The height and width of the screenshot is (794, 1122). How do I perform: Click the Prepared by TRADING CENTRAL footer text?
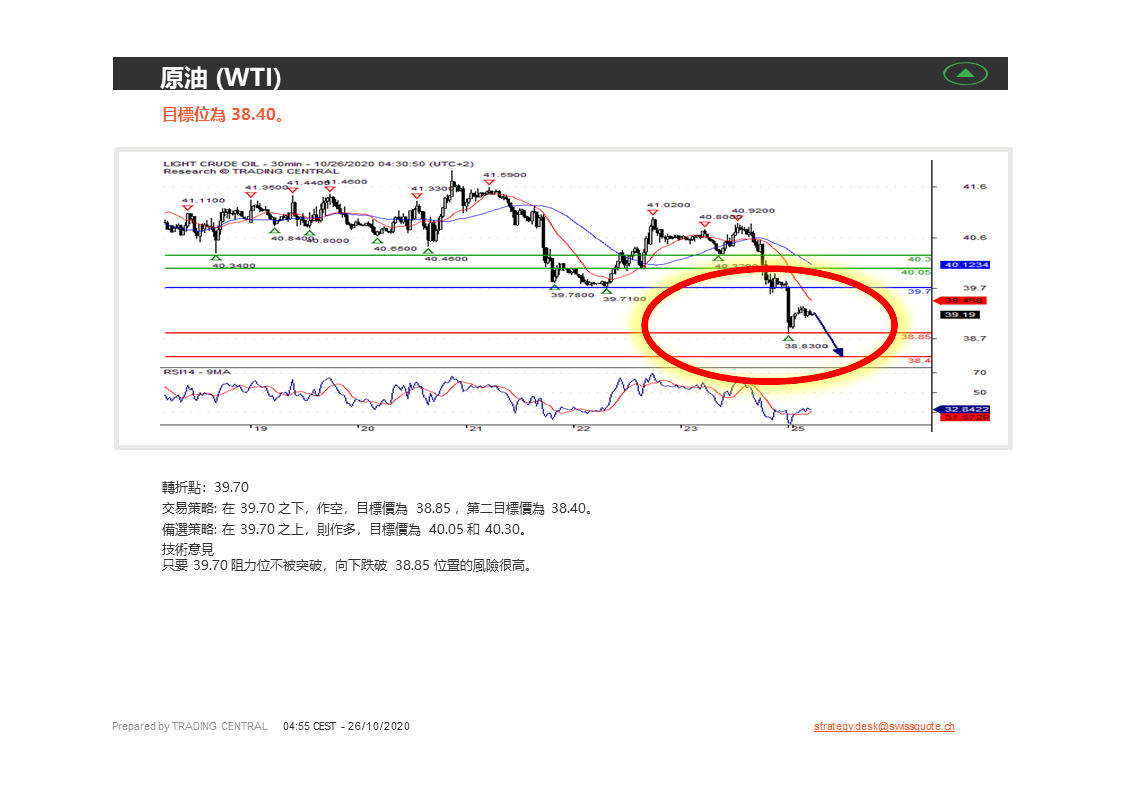click(x=190, y=726)
